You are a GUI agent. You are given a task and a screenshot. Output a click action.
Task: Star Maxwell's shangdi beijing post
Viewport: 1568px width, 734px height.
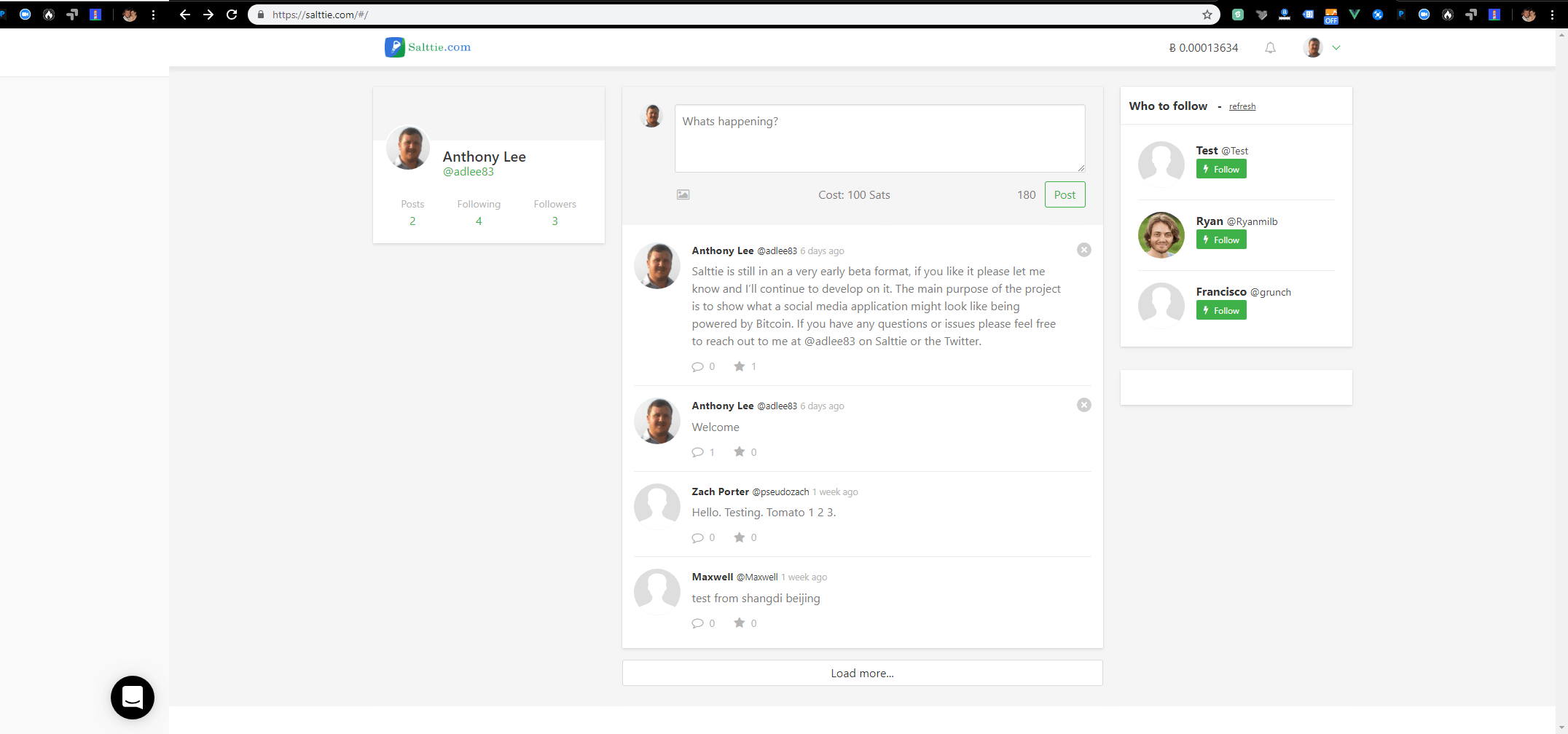tap(740, 623)
